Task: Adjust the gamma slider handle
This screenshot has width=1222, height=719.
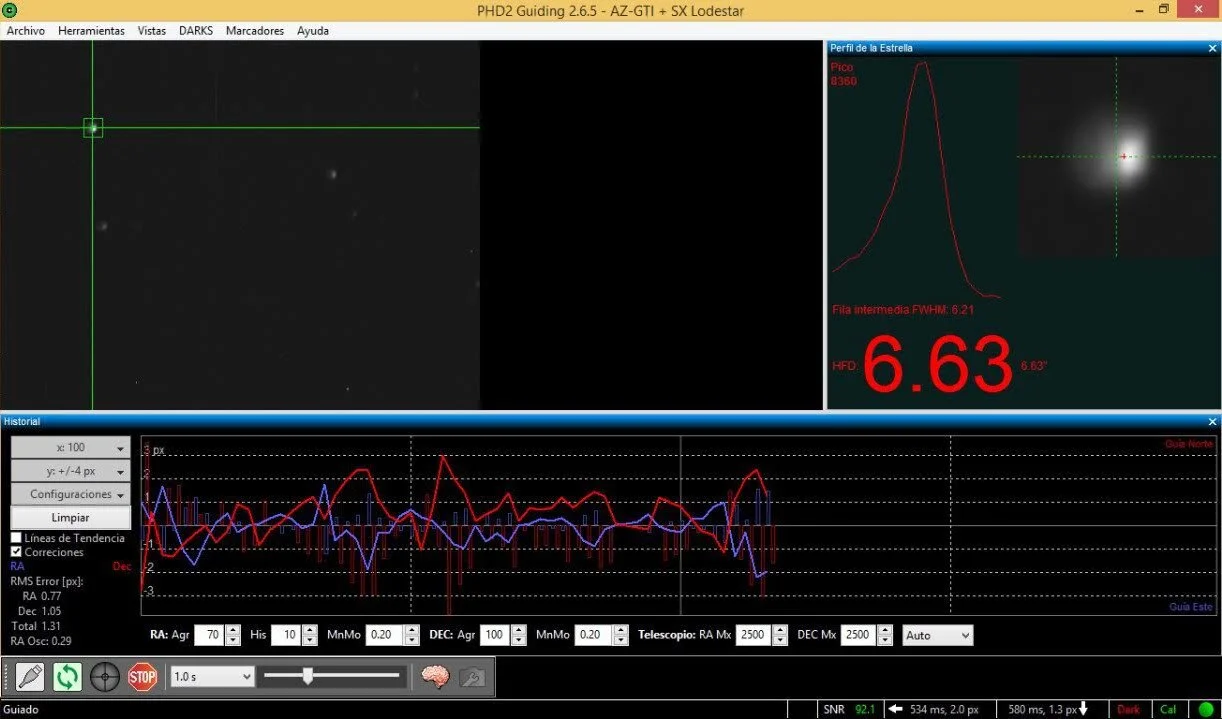Action: (x=308, y=677)
